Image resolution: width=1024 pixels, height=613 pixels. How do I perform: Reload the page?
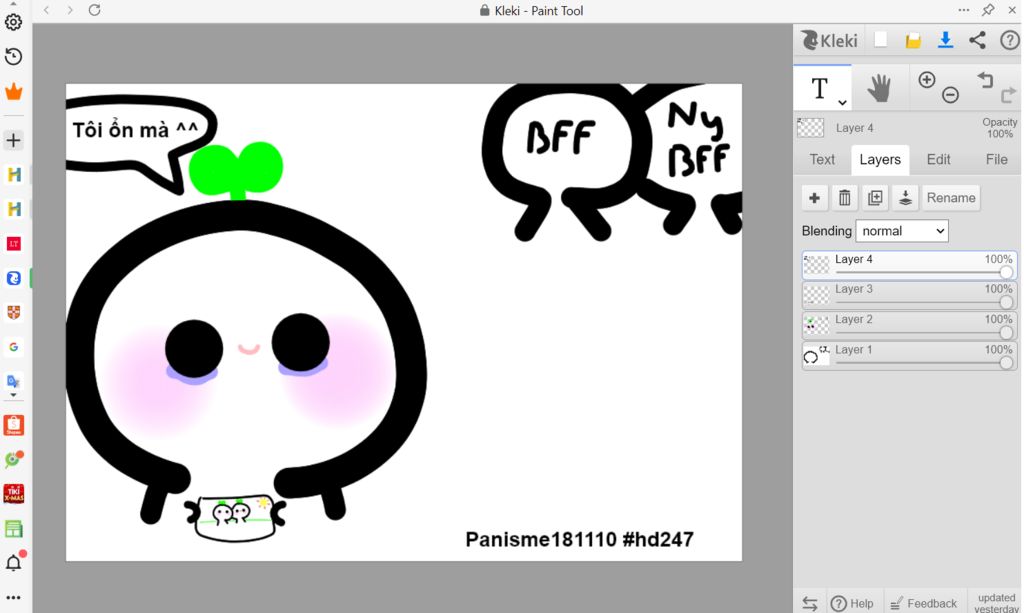point(95,10)
